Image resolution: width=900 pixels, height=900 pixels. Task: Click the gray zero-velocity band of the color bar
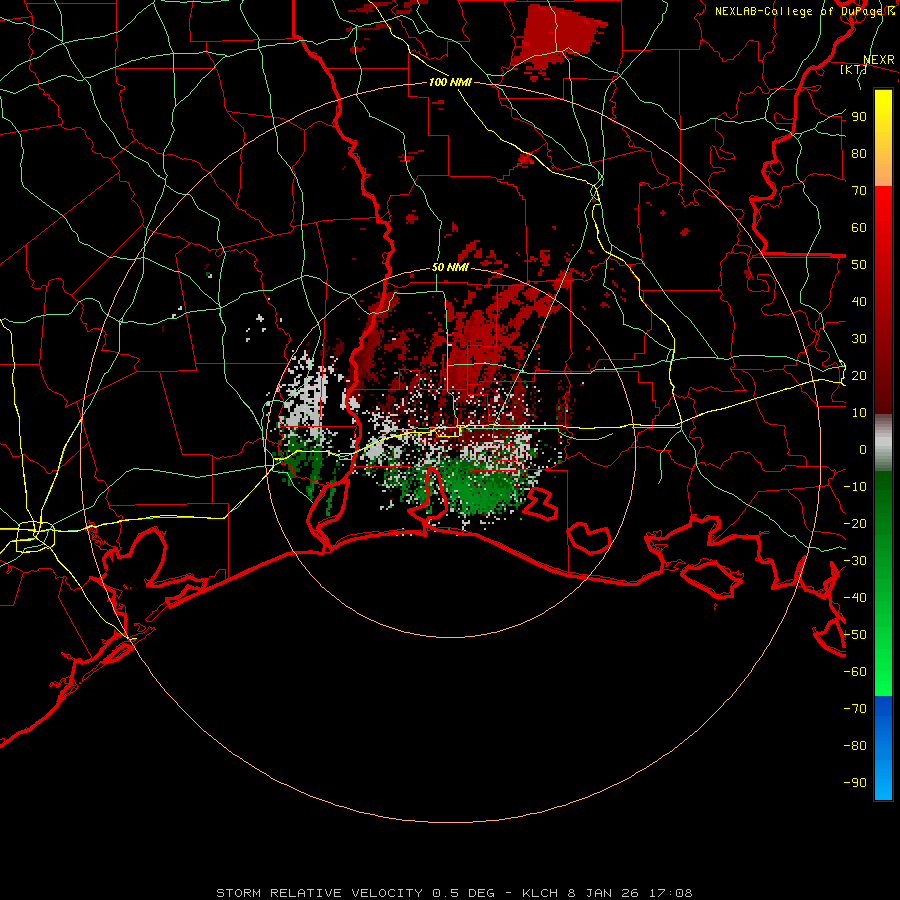coord(883,443)
